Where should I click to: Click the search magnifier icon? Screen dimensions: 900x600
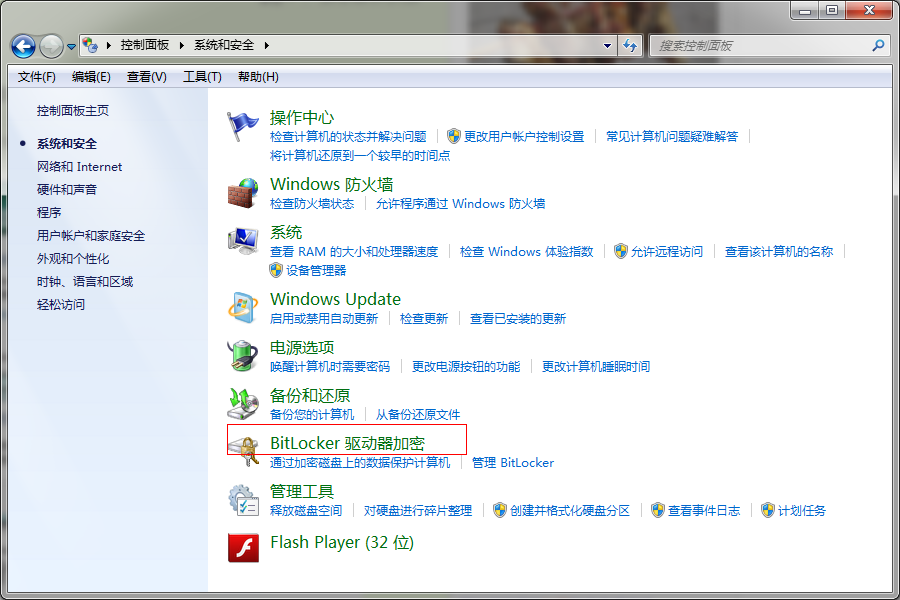pos(877,45)
